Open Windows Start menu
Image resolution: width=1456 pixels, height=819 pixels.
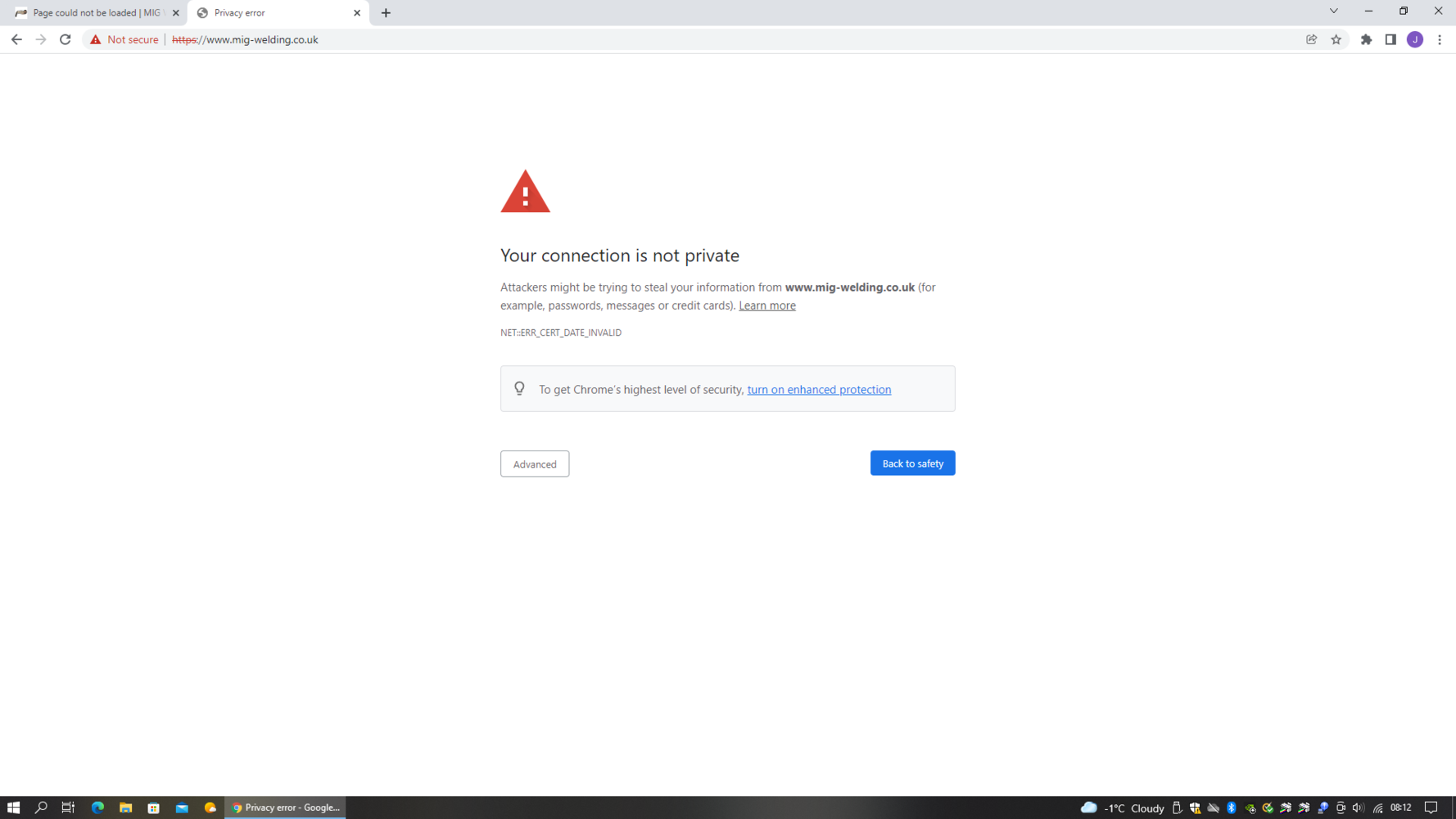pyautogui.click(x=13, y=808)
